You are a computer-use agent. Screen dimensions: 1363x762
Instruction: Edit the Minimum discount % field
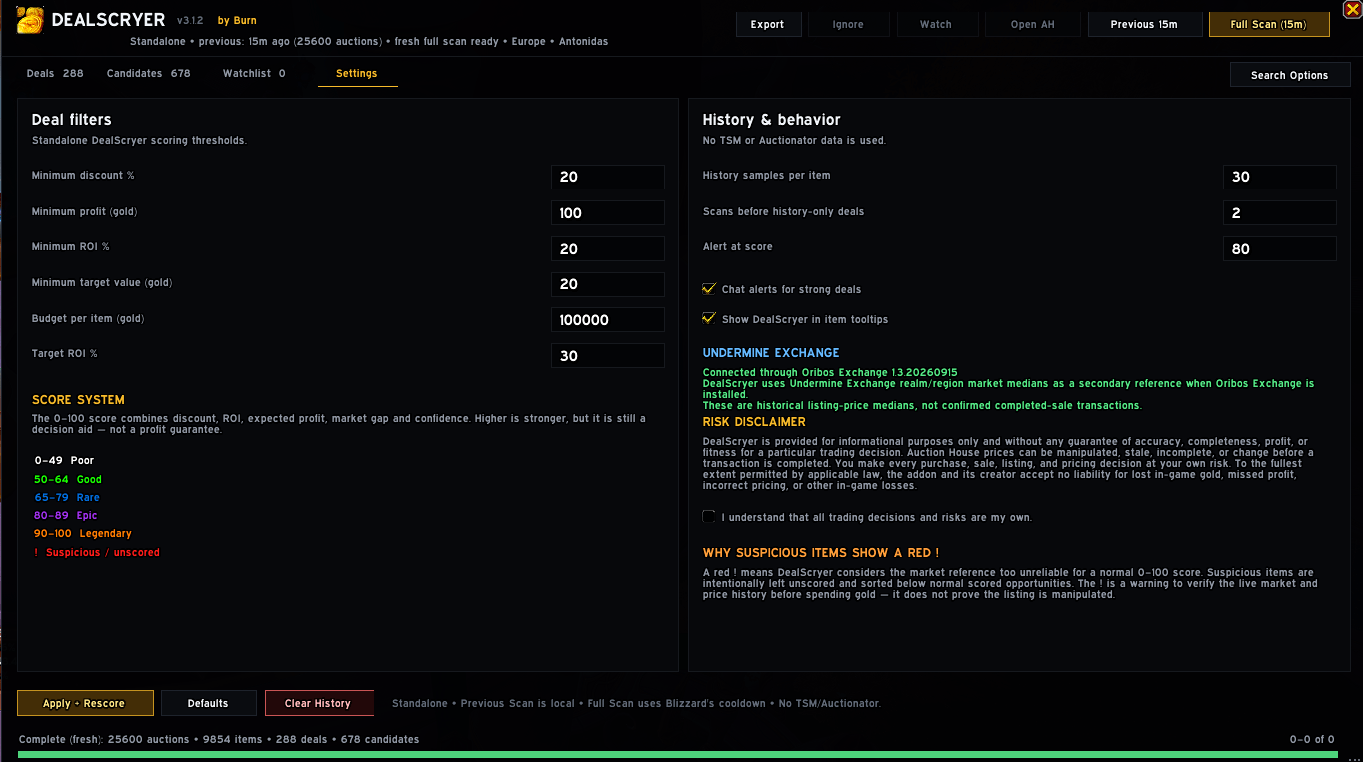pyautogui.click(x=608, y=177)
